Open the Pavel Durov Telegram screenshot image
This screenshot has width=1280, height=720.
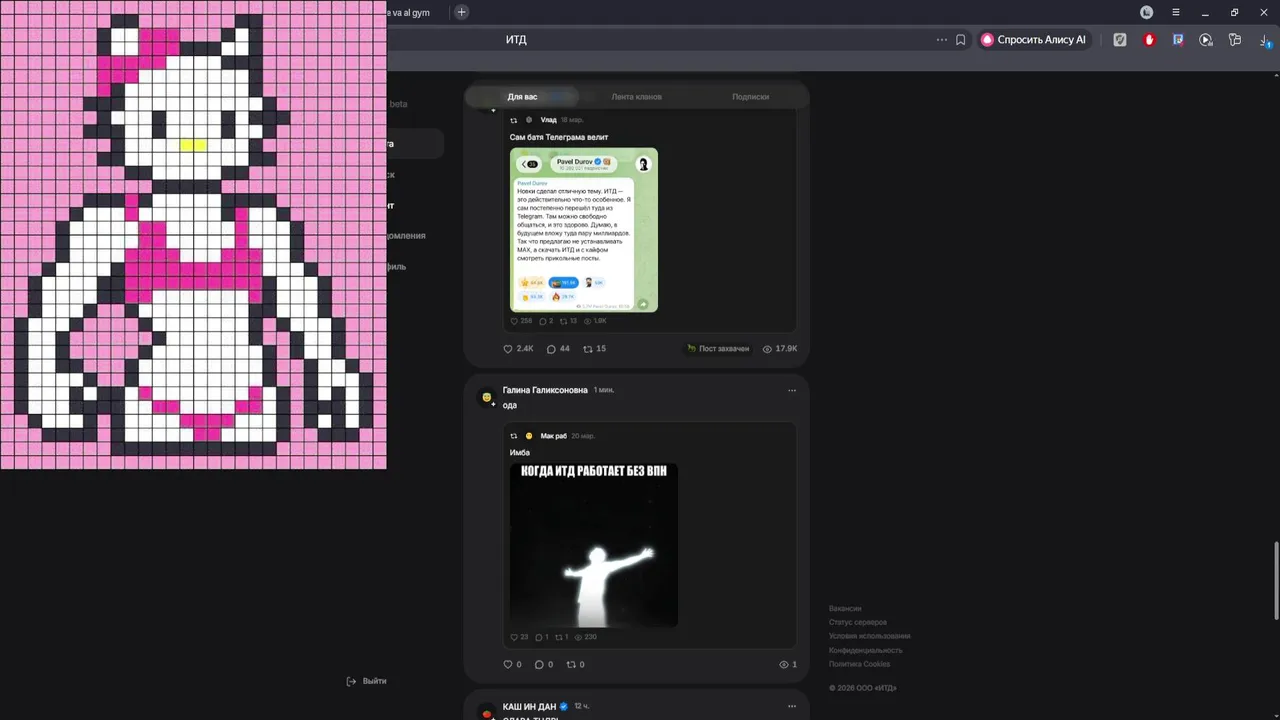[x=584, y=230]
